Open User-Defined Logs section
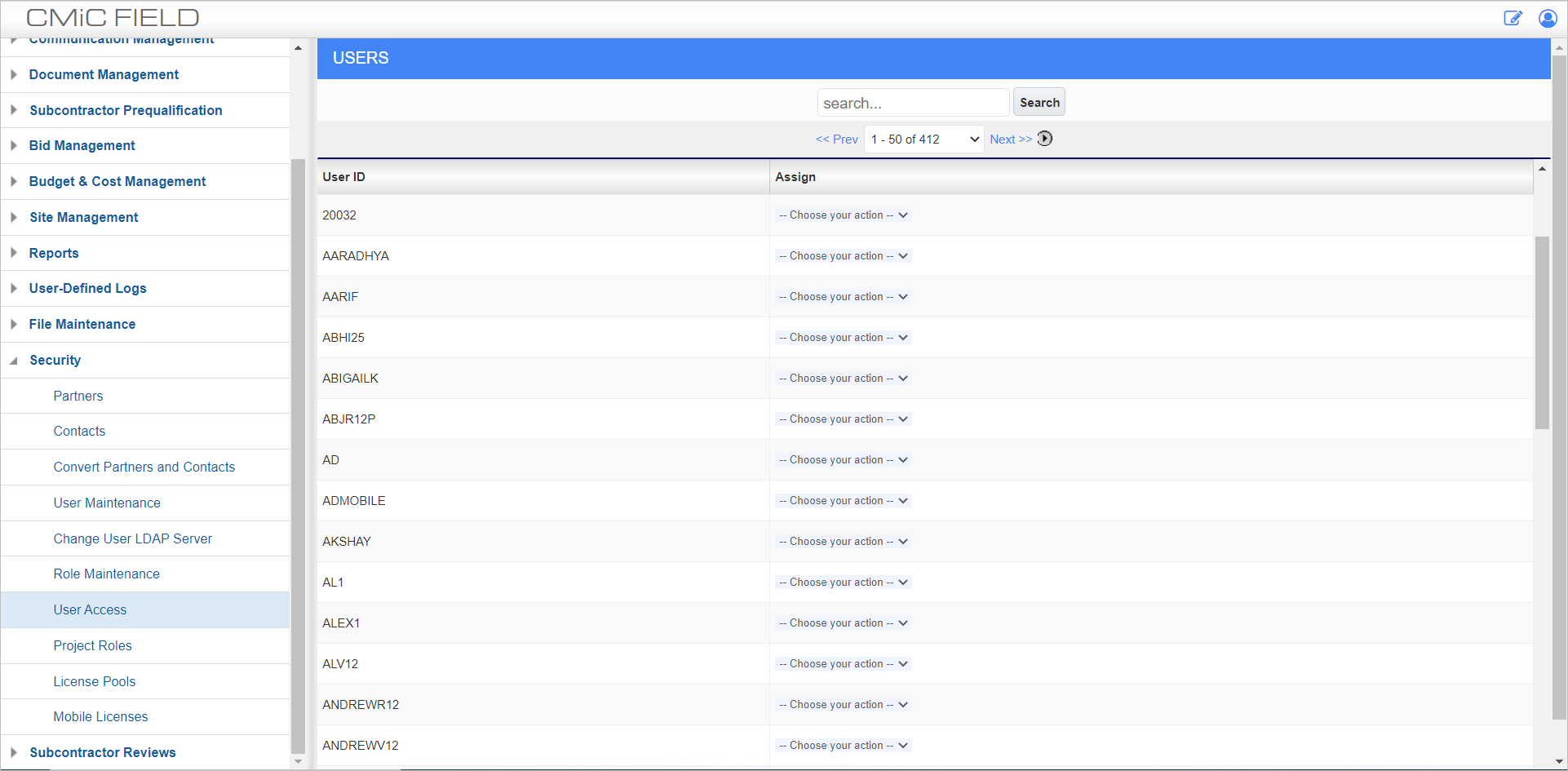Screen dimensions: 1568x771 (87, 288)
